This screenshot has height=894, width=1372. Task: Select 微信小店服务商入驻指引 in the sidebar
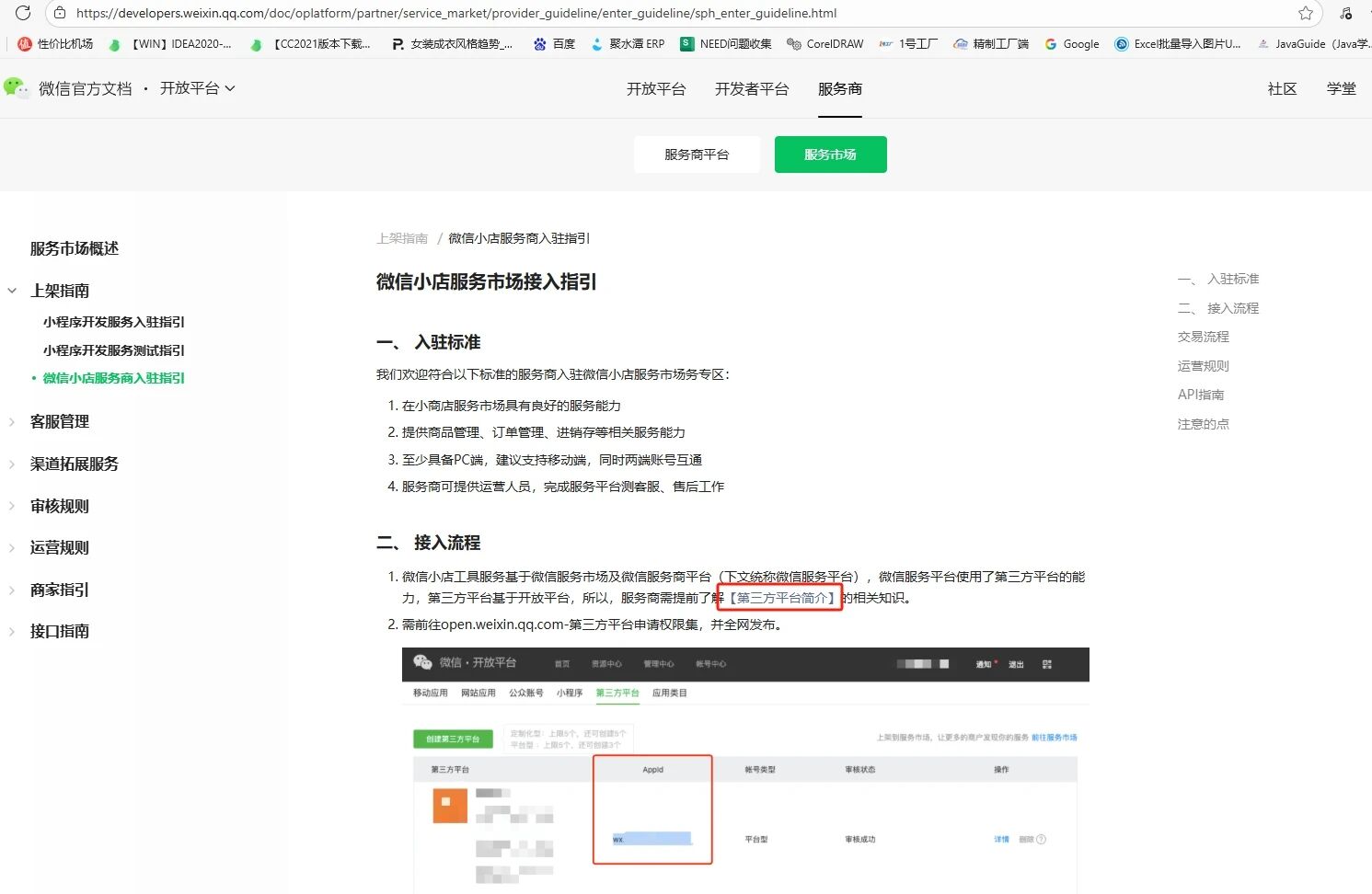click(114, 378)
